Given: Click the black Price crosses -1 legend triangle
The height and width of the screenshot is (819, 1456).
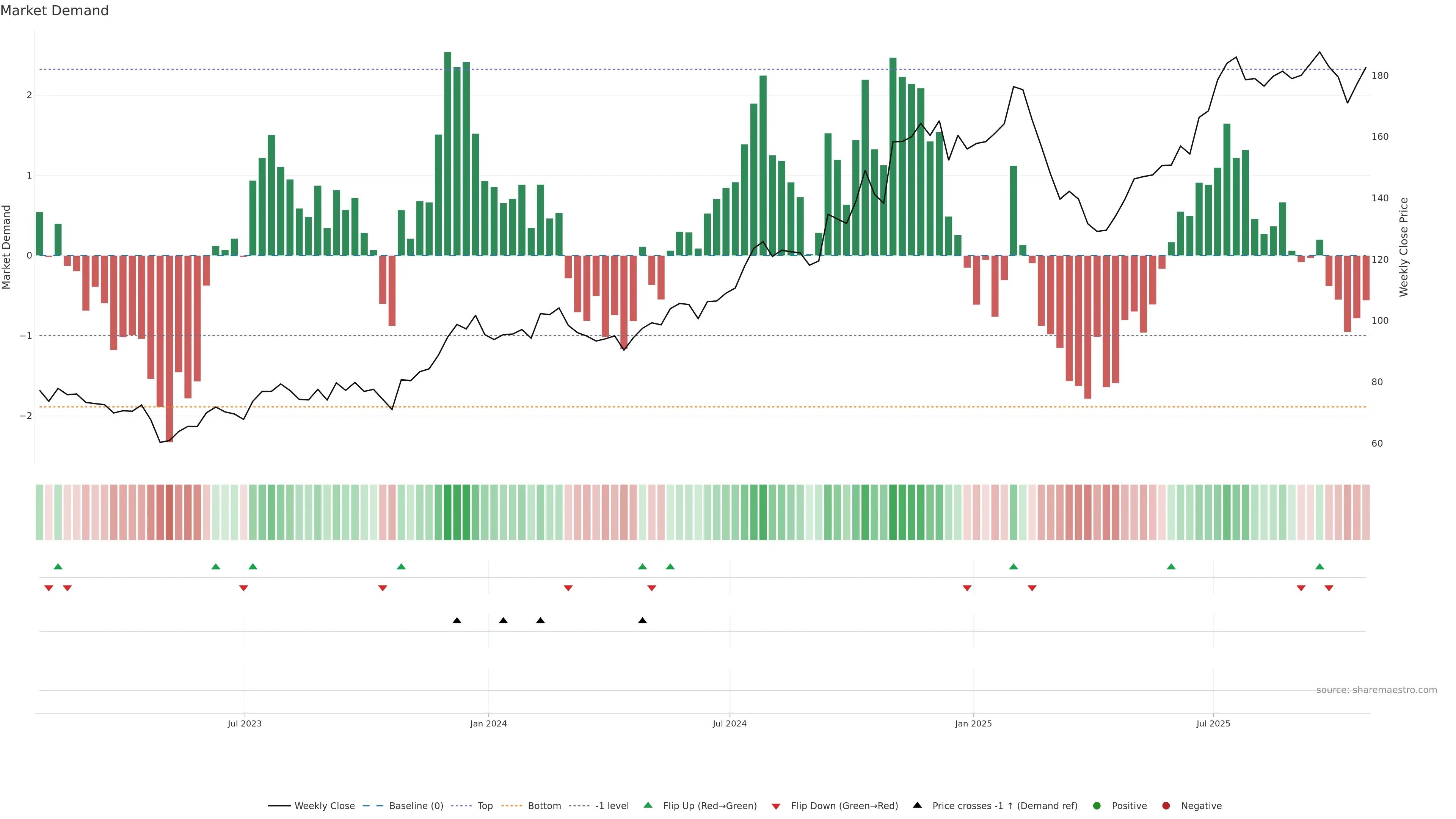Looking at the screenshot, I should 917,805.
